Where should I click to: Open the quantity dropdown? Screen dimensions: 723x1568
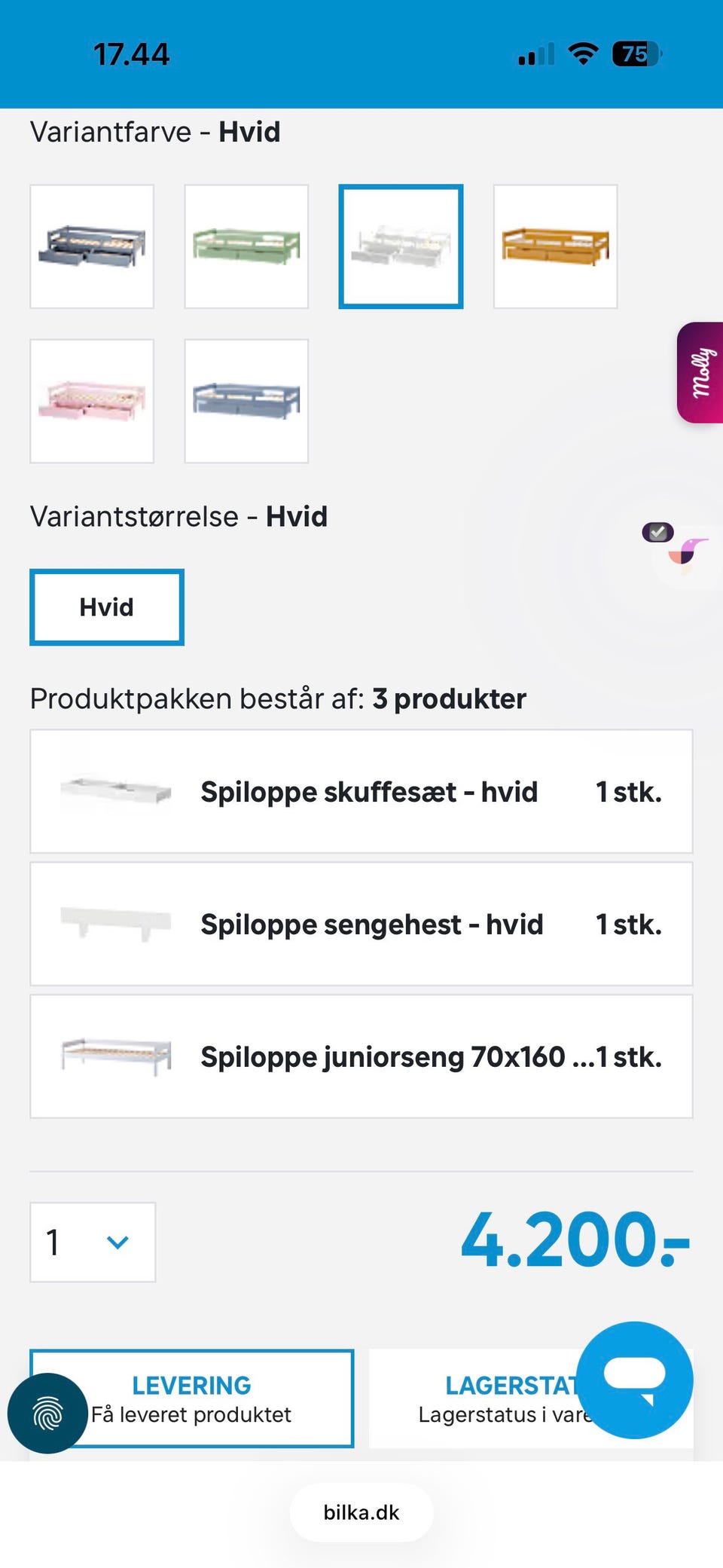(x=93, y=1242)
